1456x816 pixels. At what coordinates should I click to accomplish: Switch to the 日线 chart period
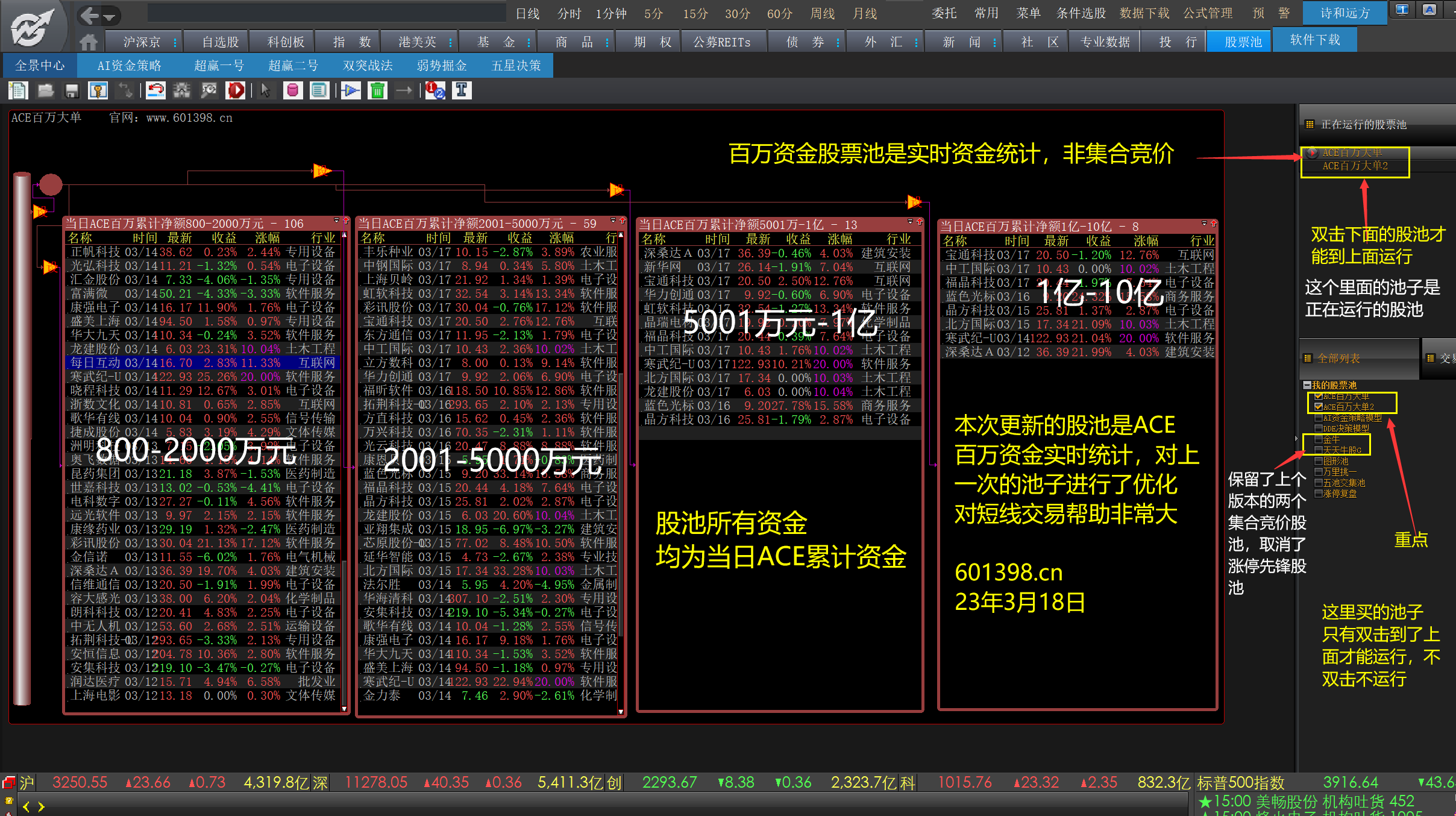click(528, 14)
